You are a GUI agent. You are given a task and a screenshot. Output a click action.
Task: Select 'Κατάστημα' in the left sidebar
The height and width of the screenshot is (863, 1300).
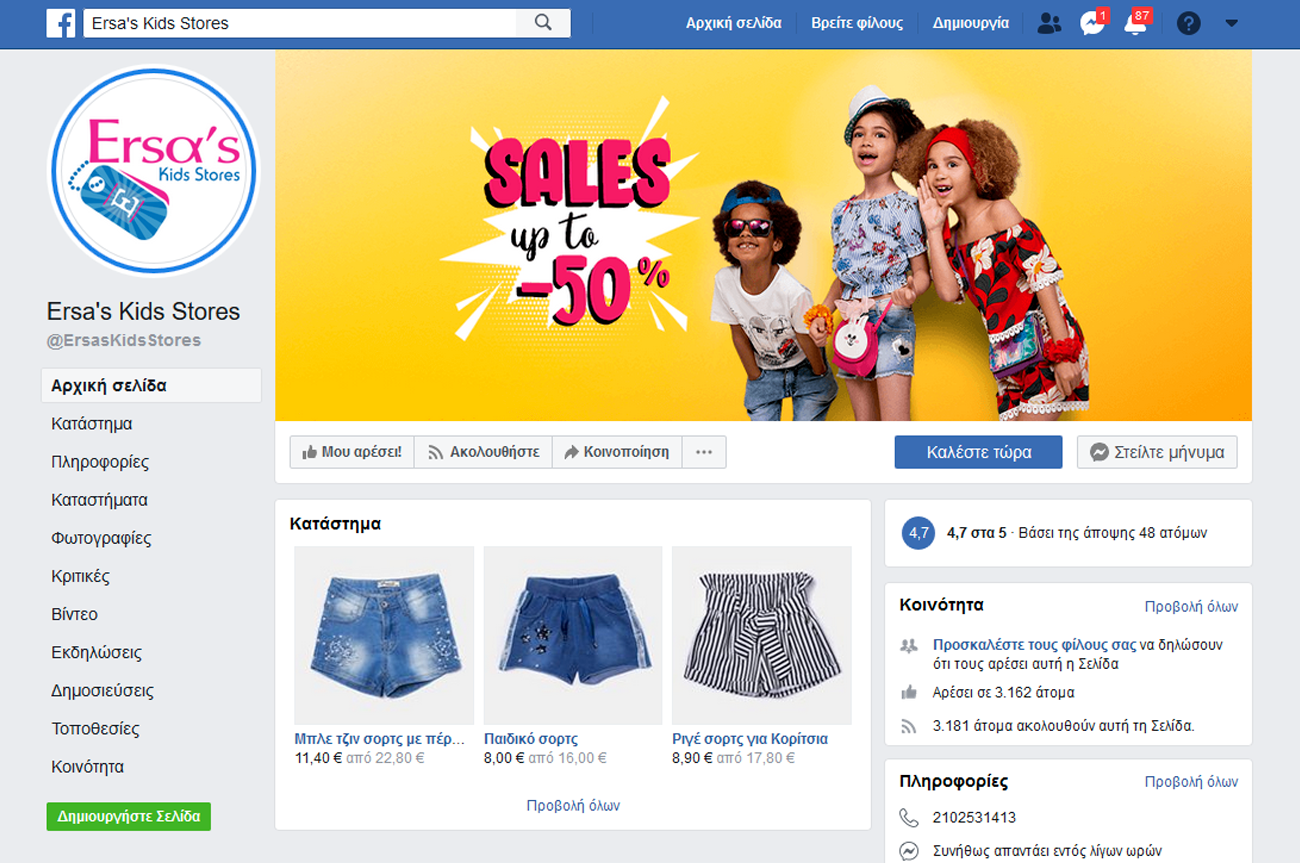[92, 424]
